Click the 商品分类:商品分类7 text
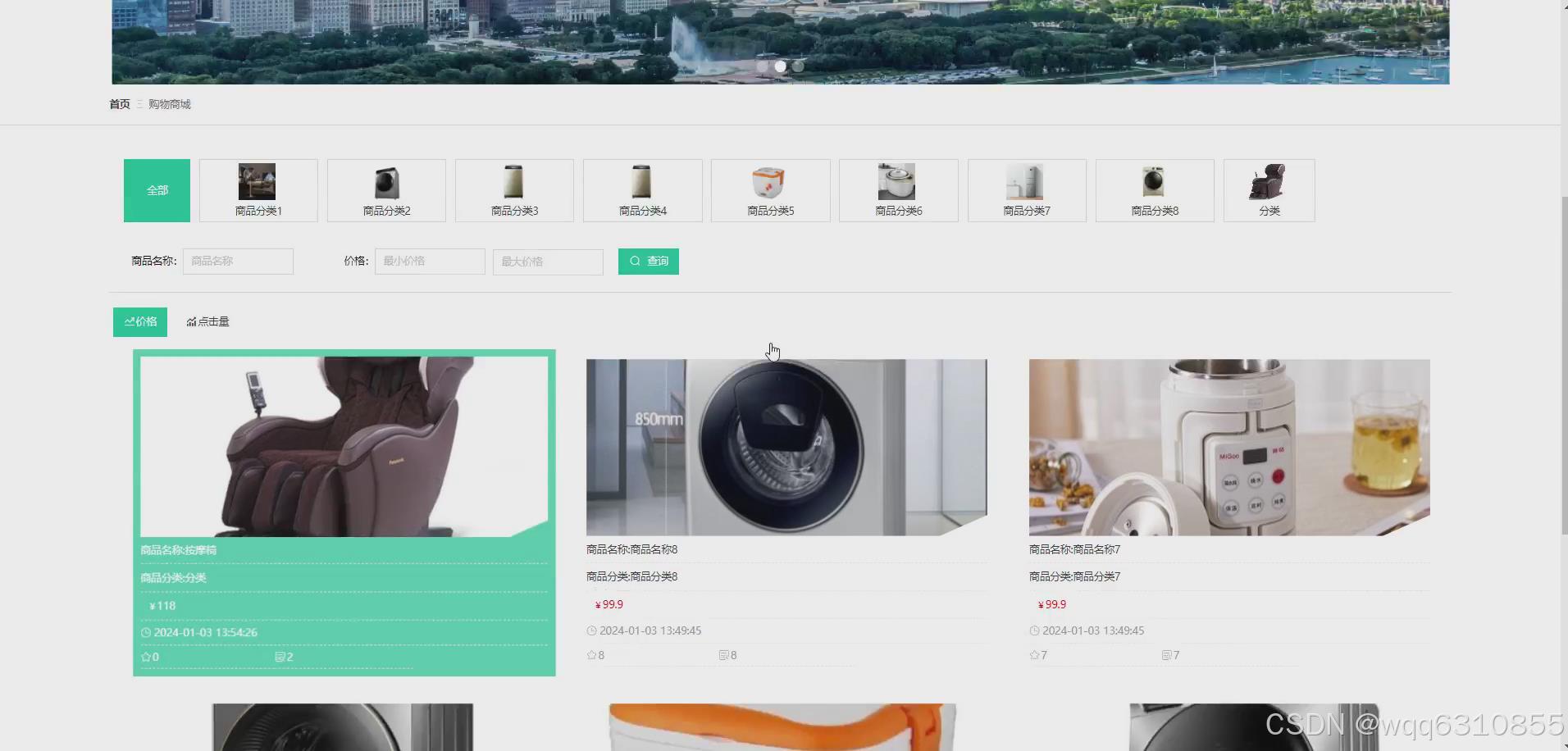 (1075, 576)
